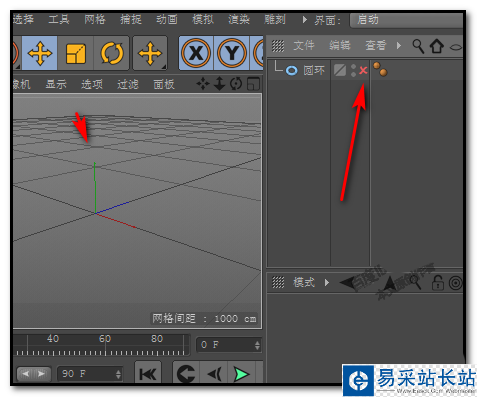
Task: Expand more attribute manager menus arrow
Action: pos(327,283)
